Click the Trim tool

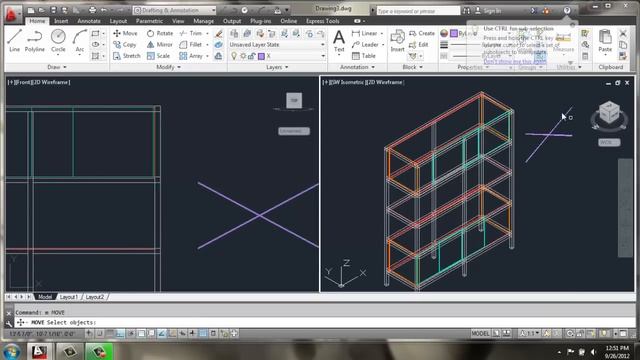click(191, 33)
